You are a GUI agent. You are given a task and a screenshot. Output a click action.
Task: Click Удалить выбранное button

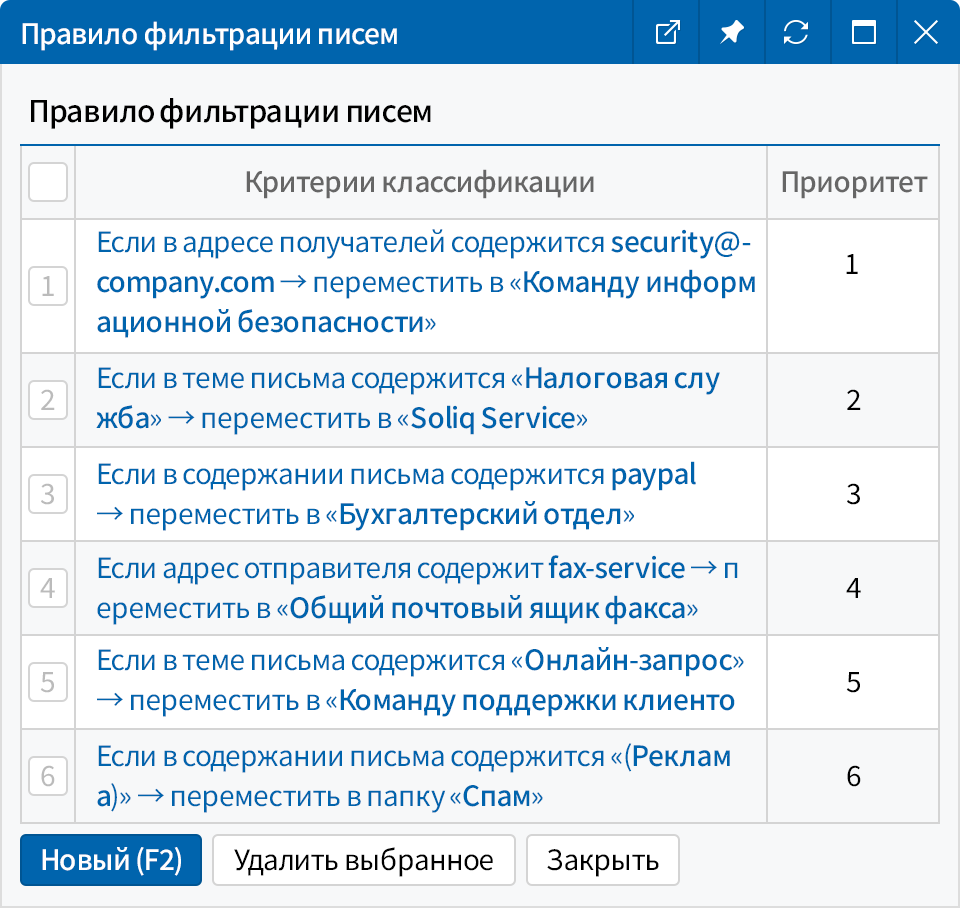point(364,860)
